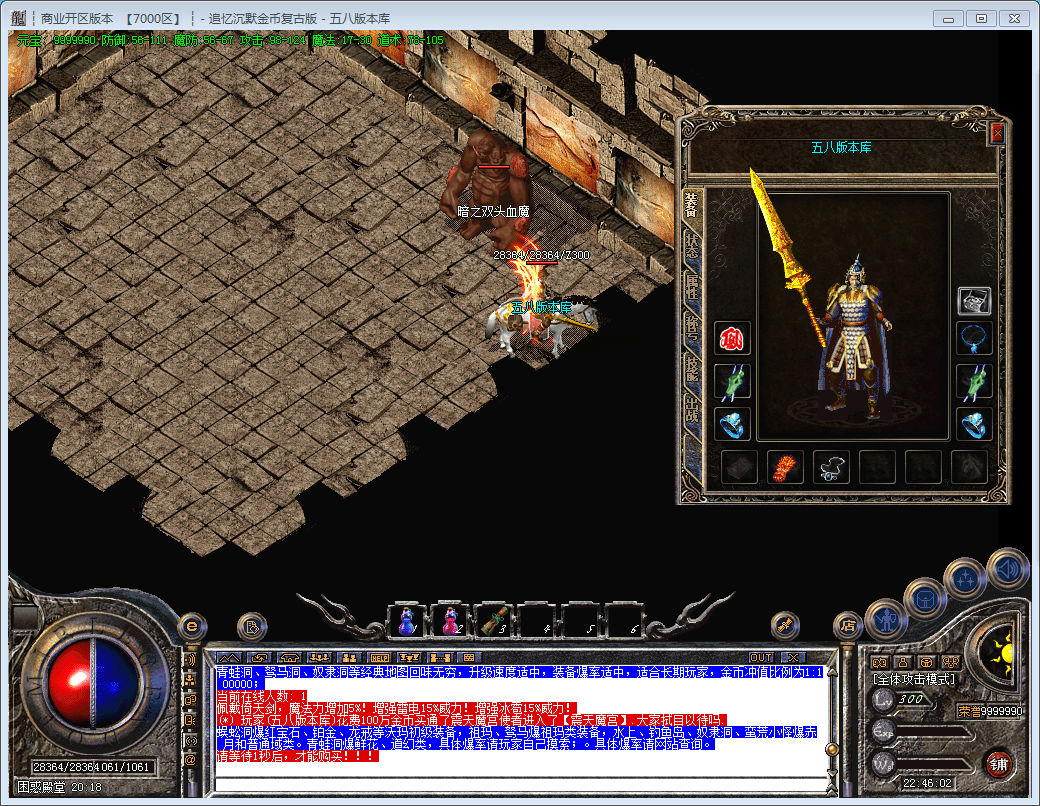1040x806 pixels.
Task: Click the X button in chat toolbar
Action: (x=792, y=657)
